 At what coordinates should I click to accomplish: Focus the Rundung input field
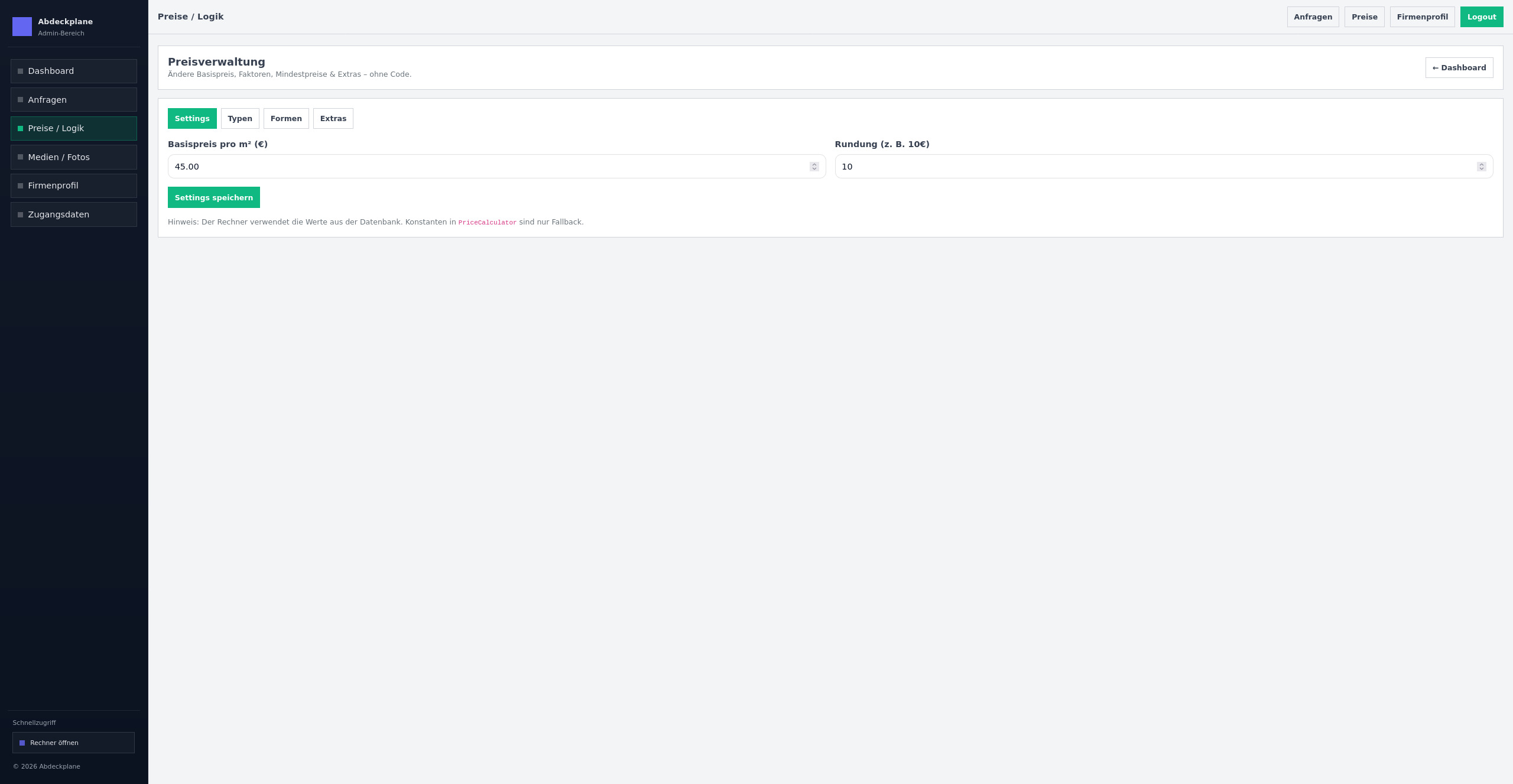pyautogui.click(x=1152, y=167)
